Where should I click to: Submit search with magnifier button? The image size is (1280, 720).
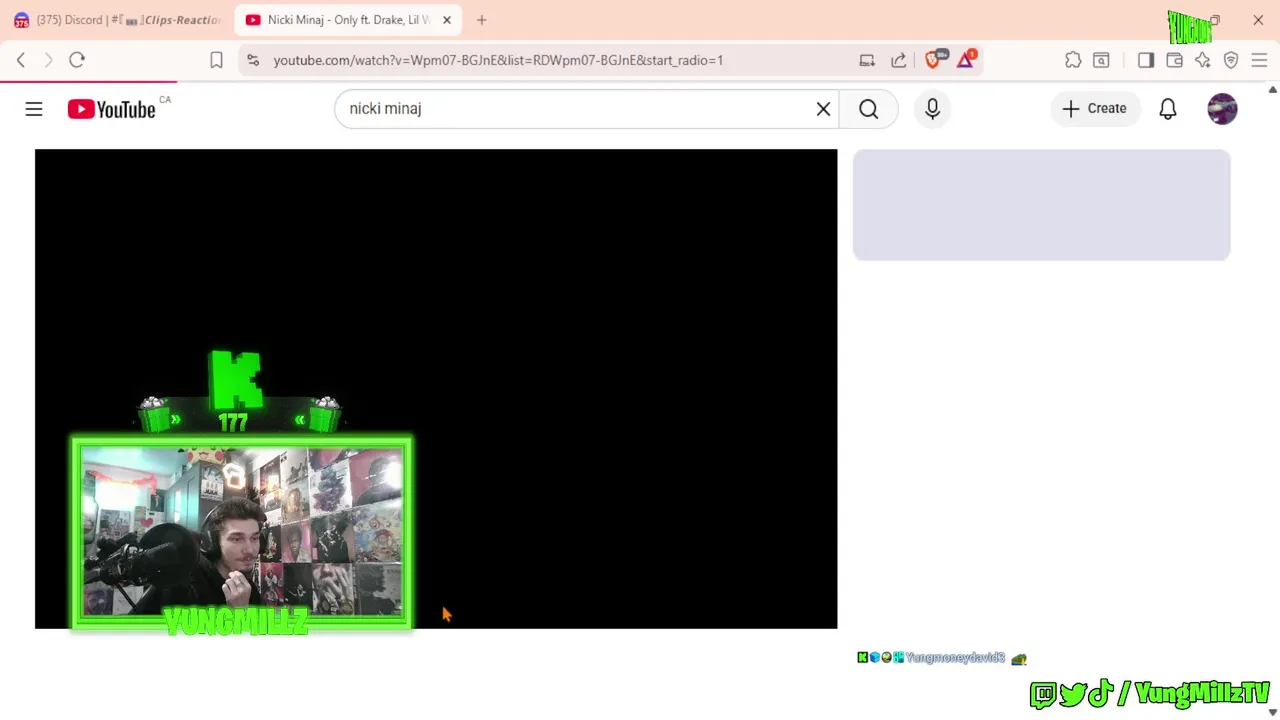point(868,109)
